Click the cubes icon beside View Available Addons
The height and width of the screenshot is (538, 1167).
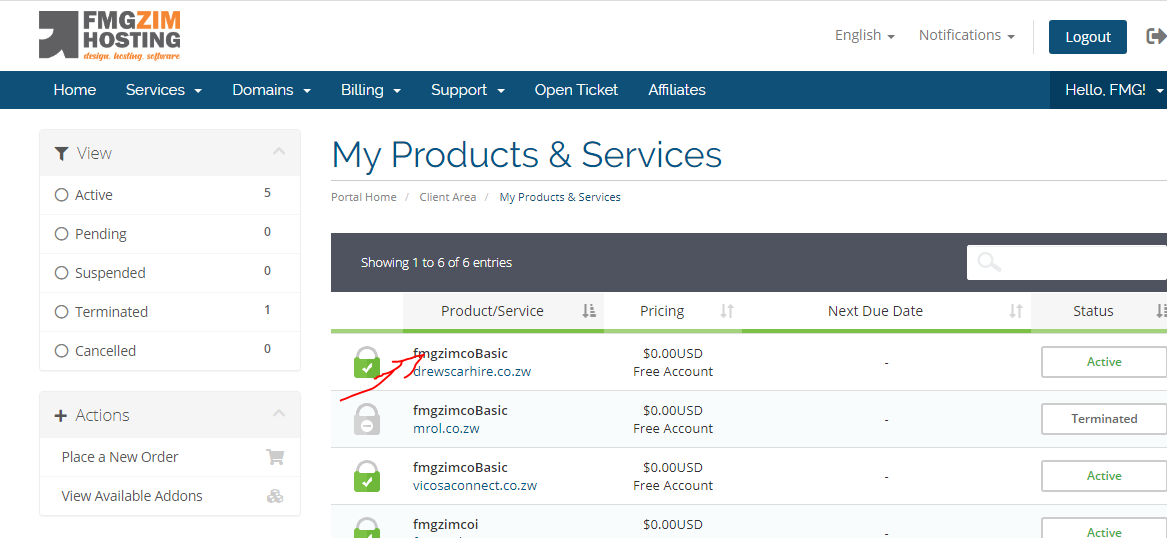275,496
